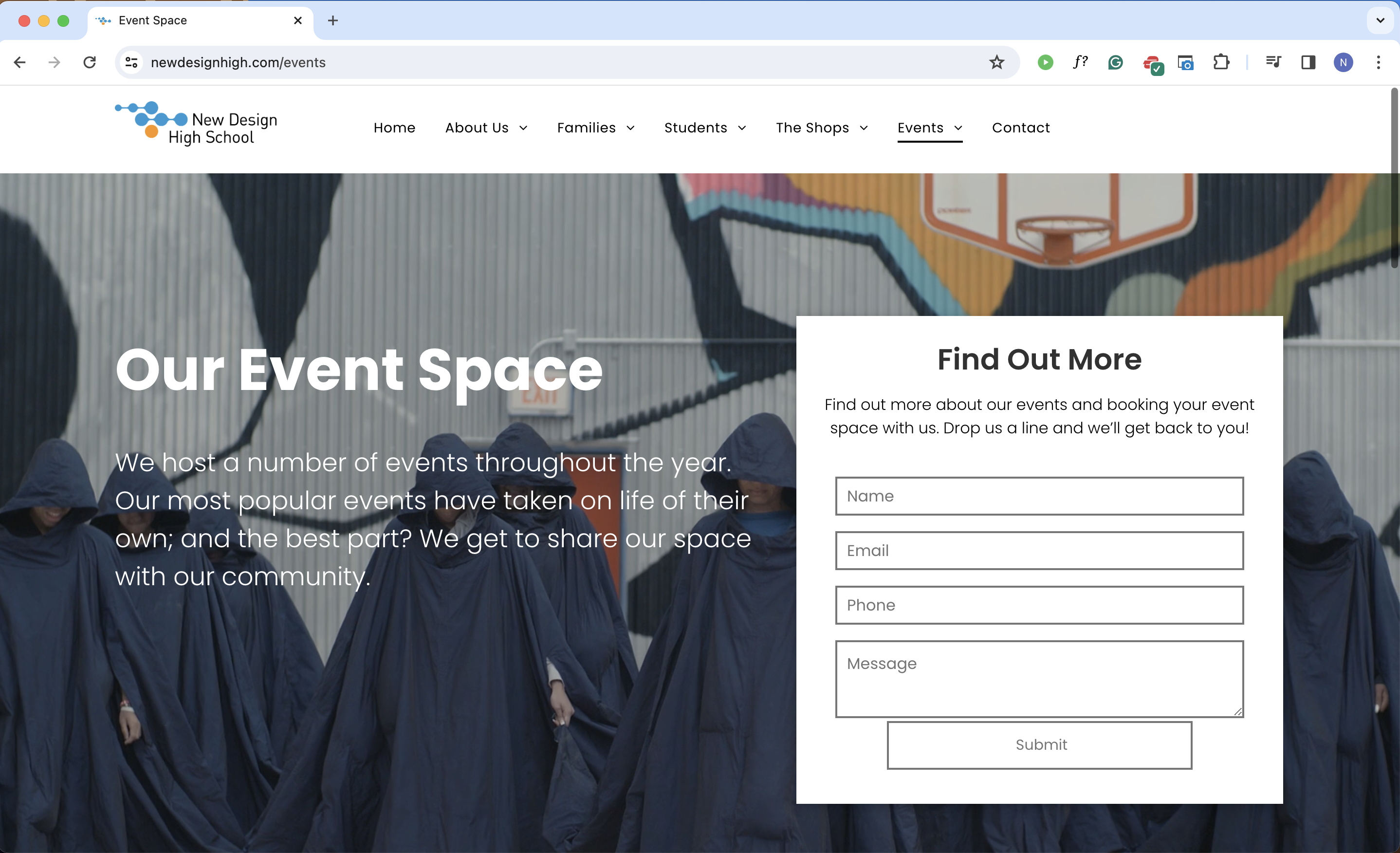The image size is (1400, 853).
Task: Bookmark this page with the star icon
Action: (996, 62)
